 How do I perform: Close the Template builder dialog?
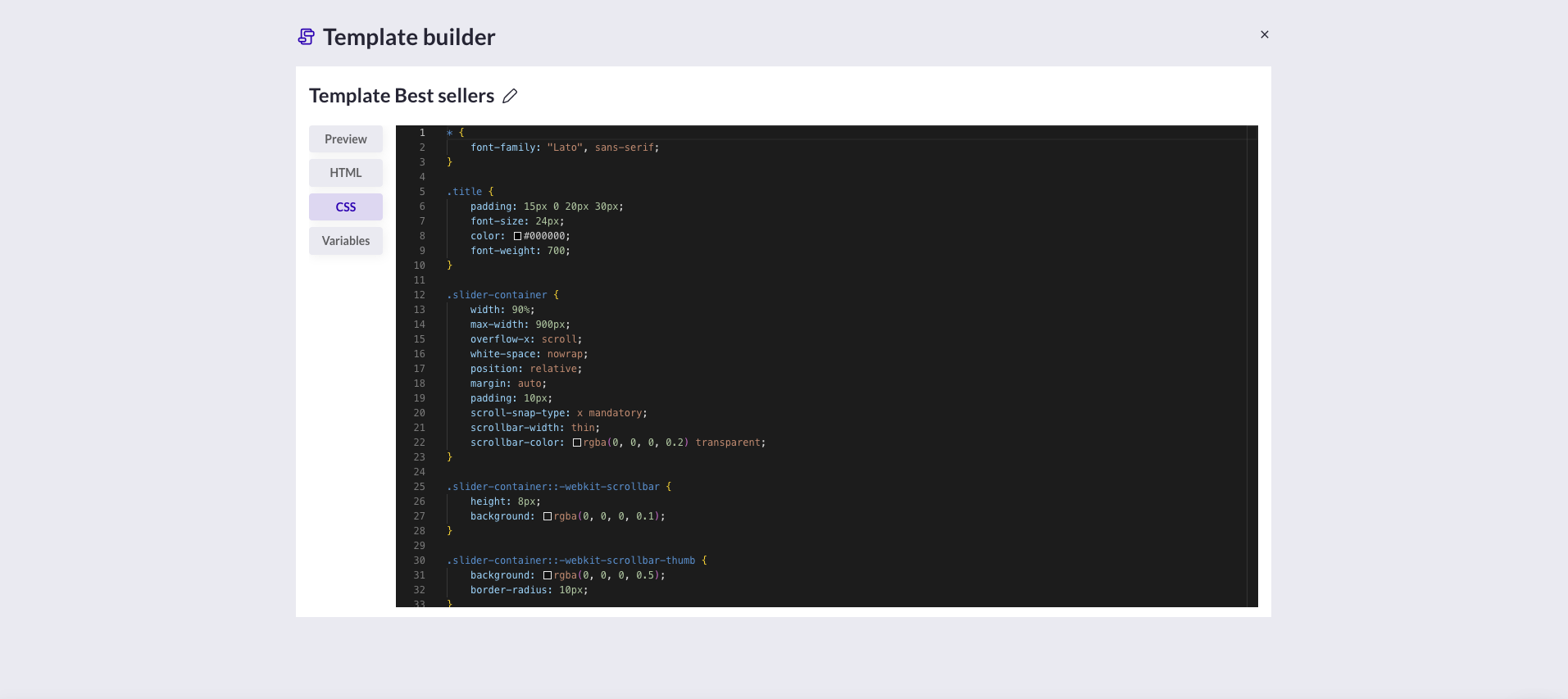1264,34
